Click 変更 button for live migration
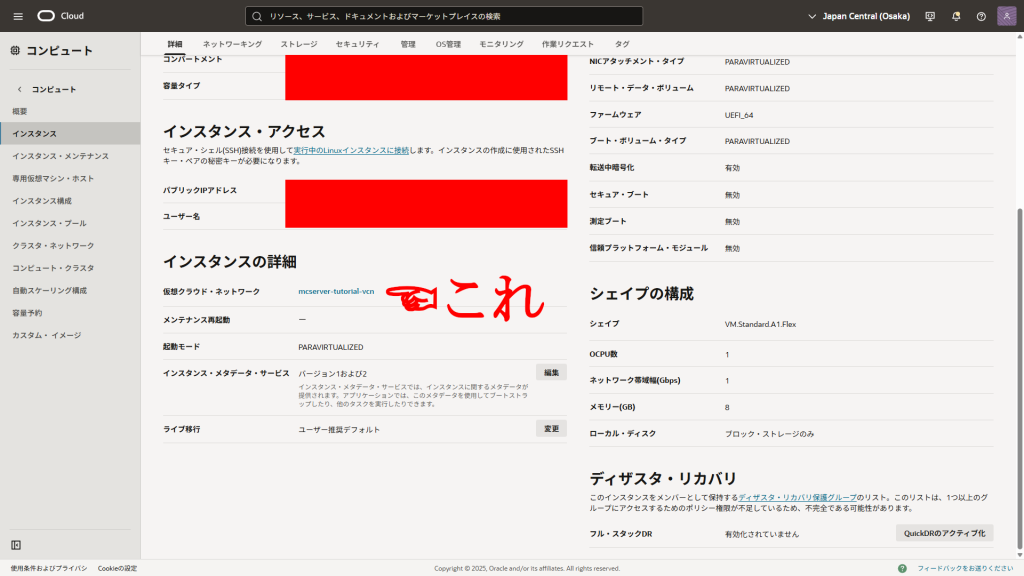 click(551, 429)
